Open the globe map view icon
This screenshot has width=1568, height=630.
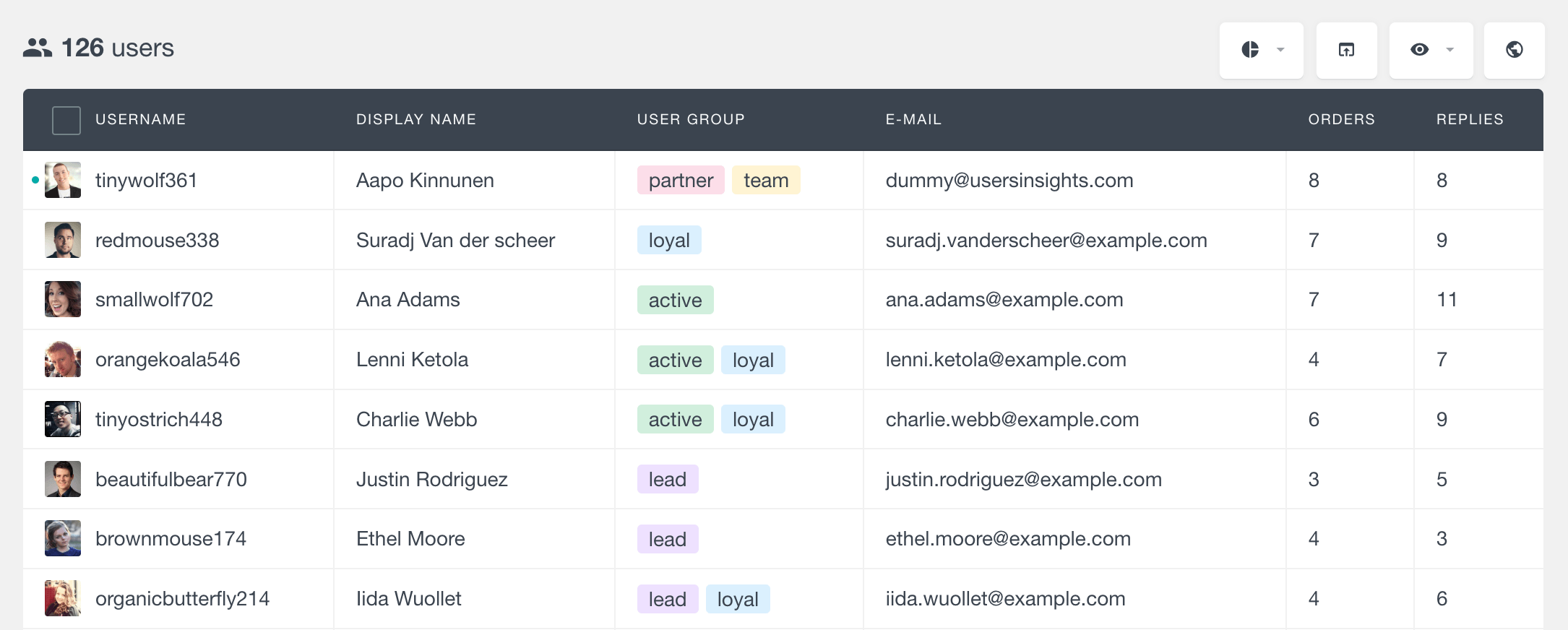coord(1514,49)
